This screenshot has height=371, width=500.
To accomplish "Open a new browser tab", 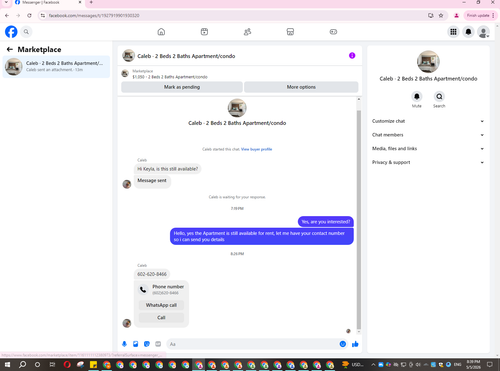I will (91, 2).
